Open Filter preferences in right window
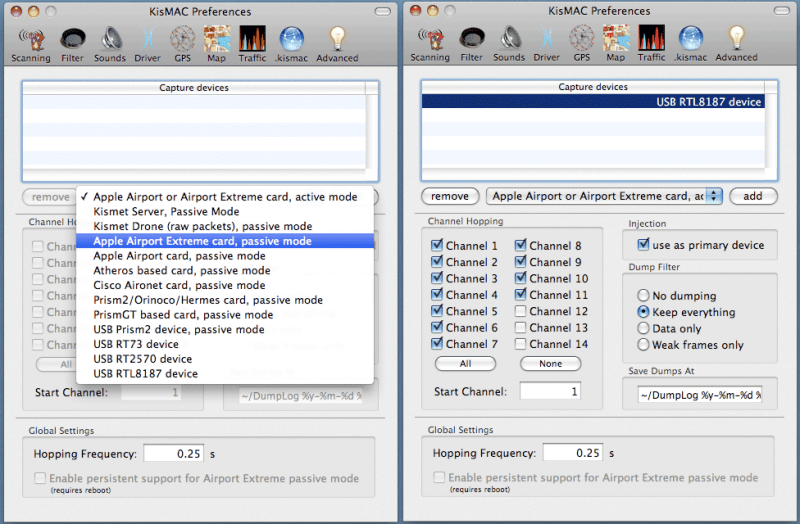This screenshot has height=524, width=800. [x=471, y=44]
